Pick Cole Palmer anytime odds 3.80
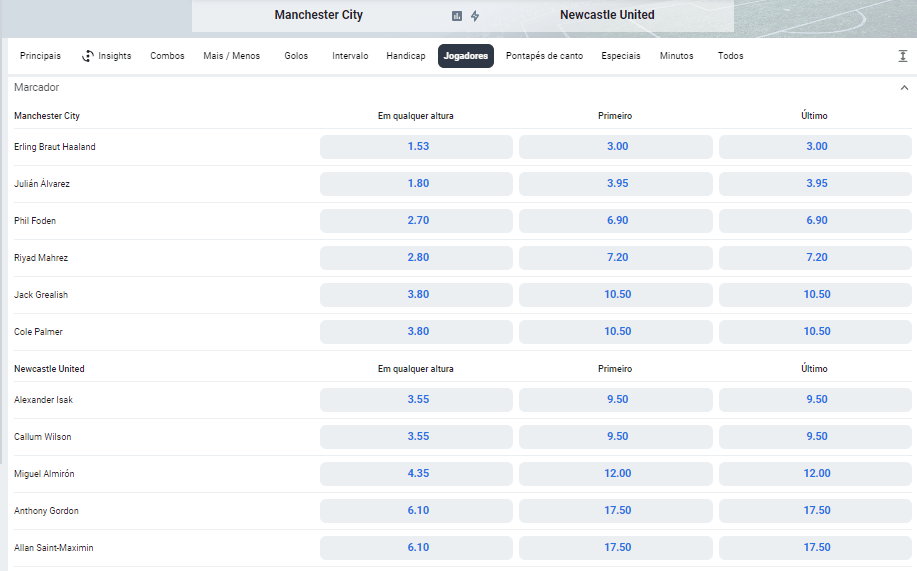 click(416, 332)
